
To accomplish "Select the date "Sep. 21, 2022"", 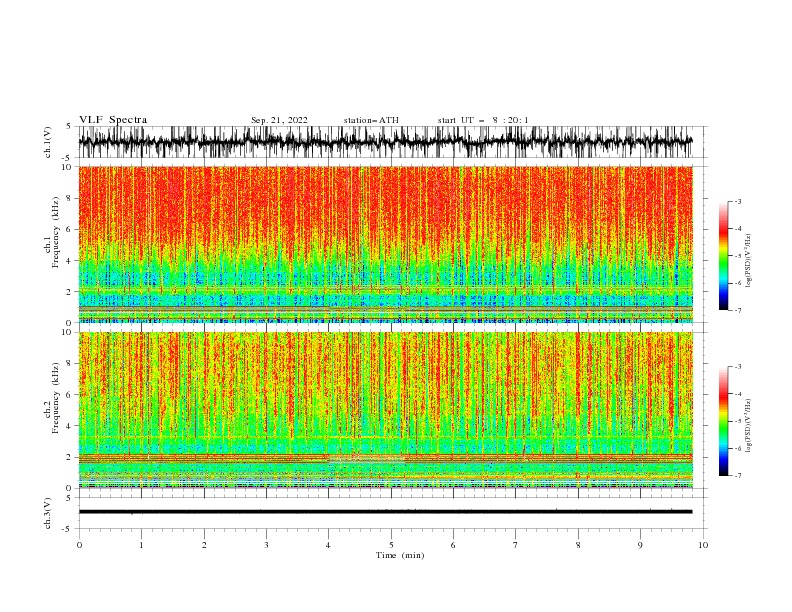I will coord(279,120).
